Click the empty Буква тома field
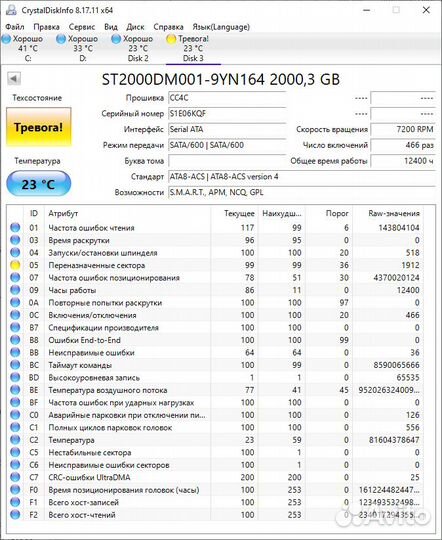The height and width of the screenshot is (540, 442). (x=227, y=161)
